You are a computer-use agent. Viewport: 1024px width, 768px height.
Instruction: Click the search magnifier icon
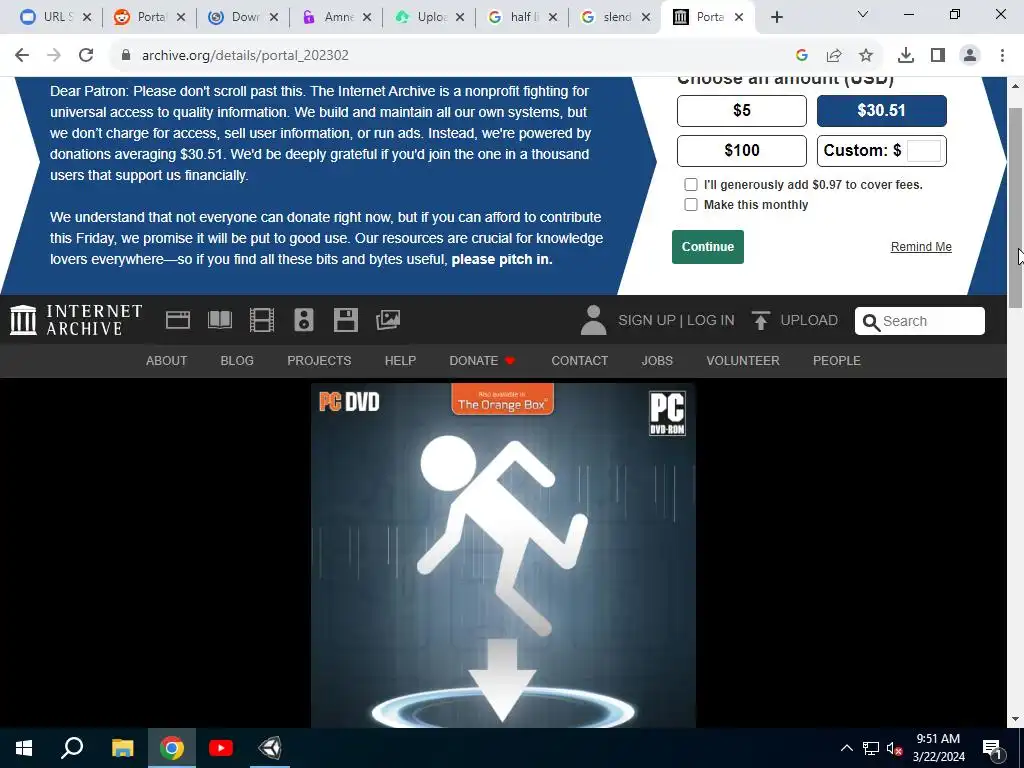[x=871, y=321]
